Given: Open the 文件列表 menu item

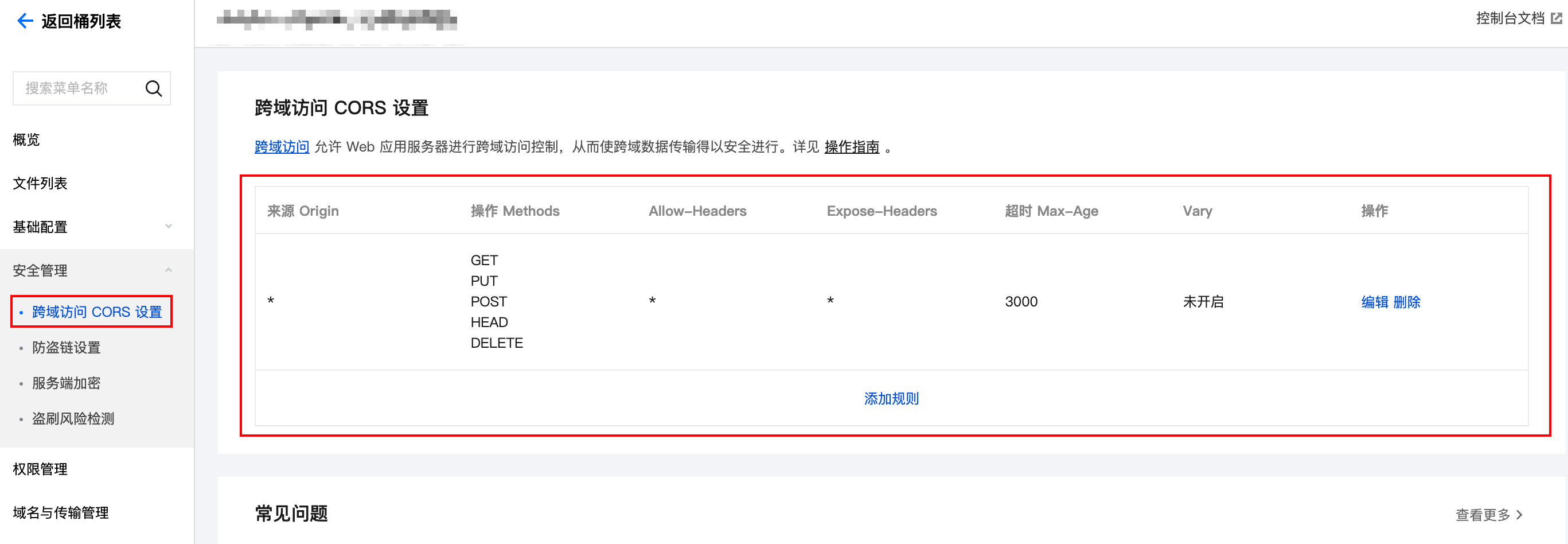Looking at the screenshot, I should (x=40, y=184).
